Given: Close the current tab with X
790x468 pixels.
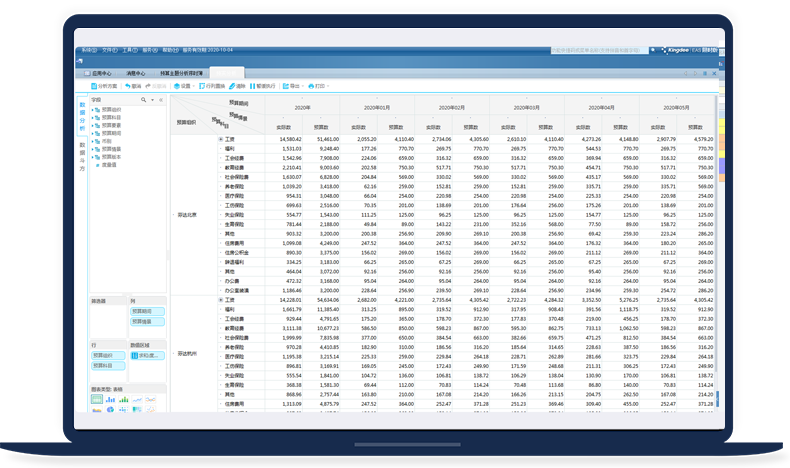Looking at the screenshot, I should point(714,74).
